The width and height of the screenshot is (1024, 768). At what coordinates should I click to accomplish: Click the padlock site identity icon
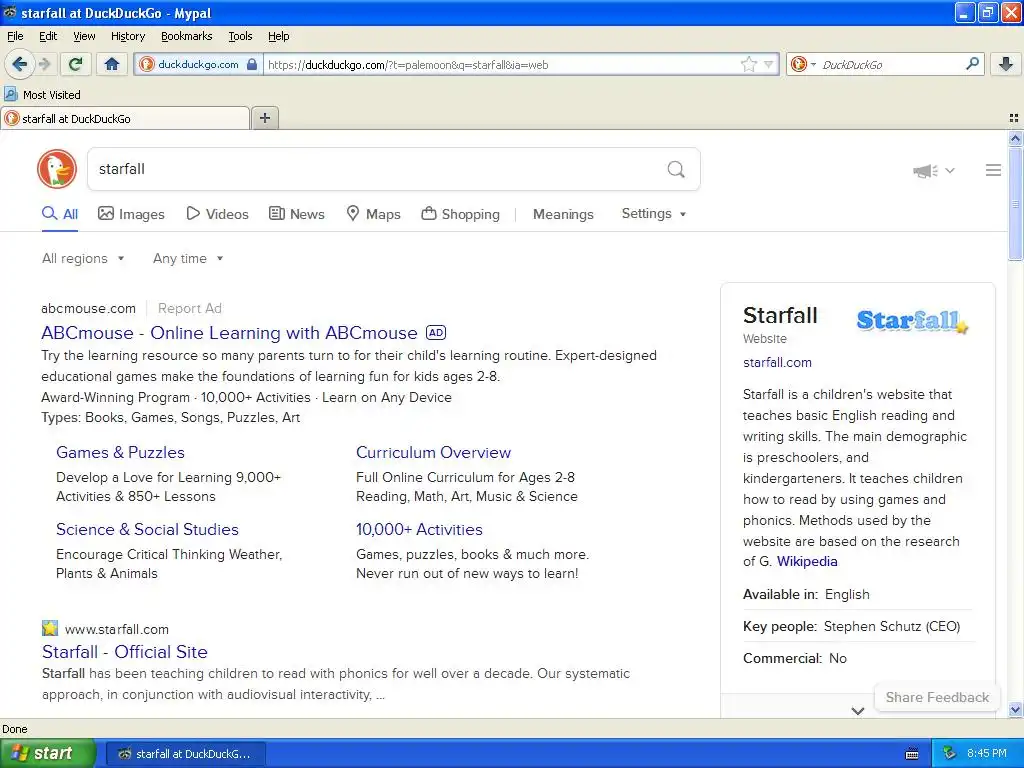[251, 64]
